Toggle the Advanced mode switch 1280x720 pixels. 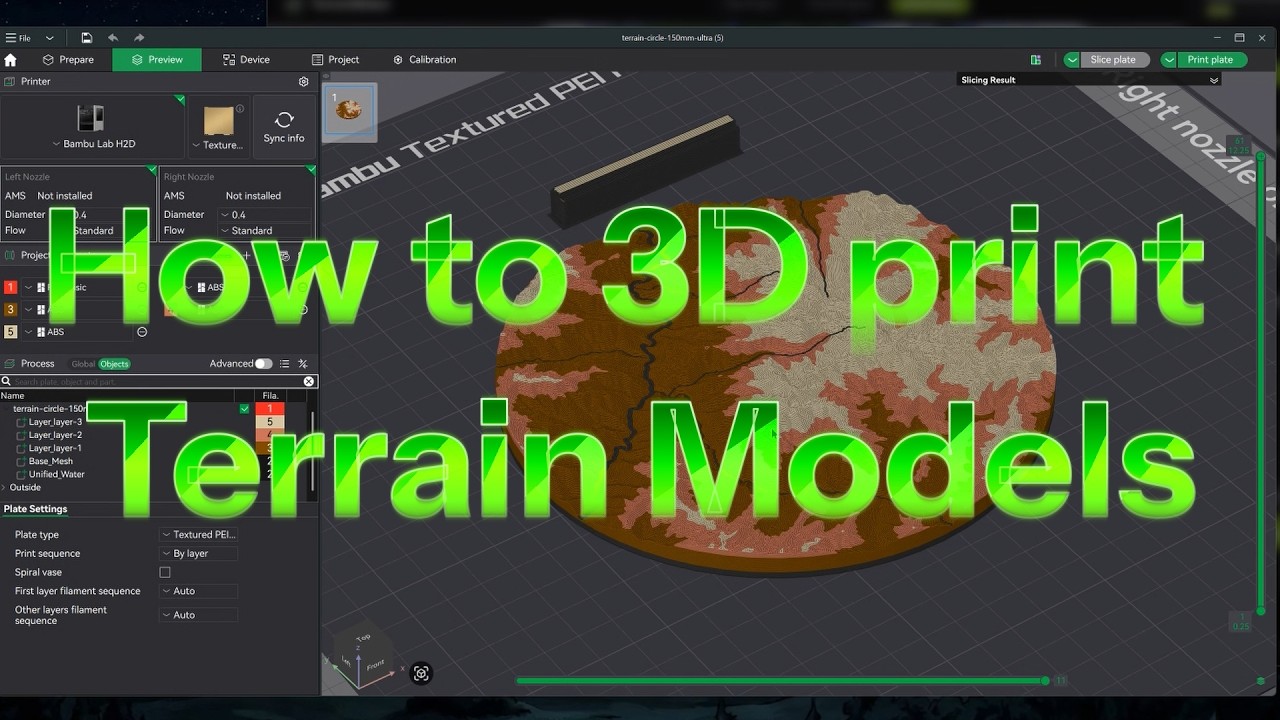[x=263, y=364]
